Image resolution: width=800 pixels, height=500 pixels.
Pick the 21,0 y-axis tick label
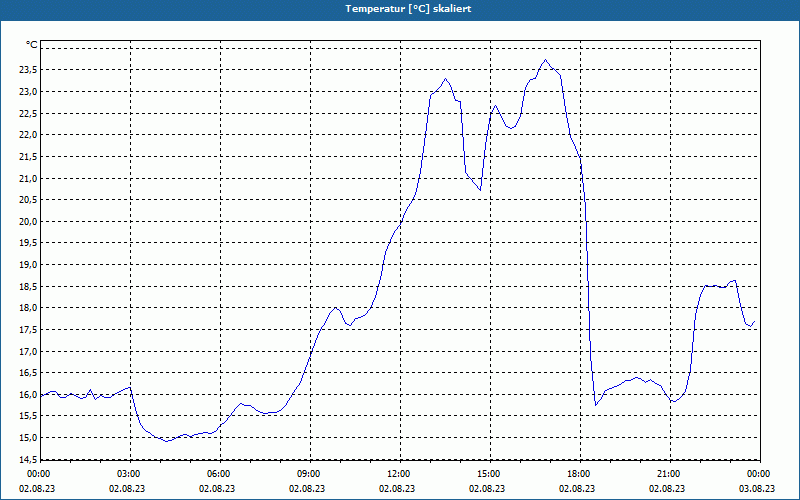28,178
